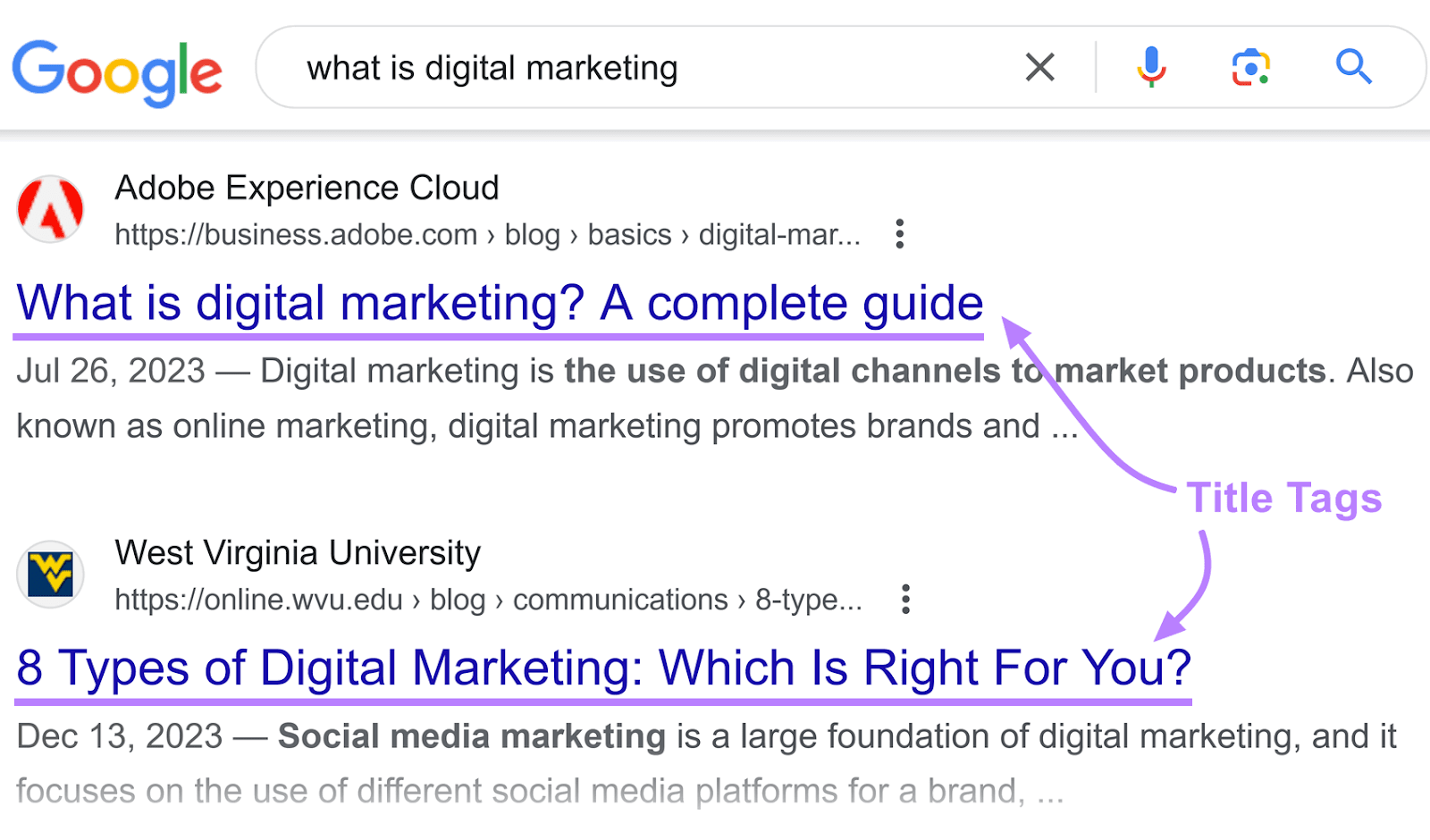Open the three-dot menu on the Adobe result
The height and width of the screenshot is (840, 1430).
click(899, 233)
